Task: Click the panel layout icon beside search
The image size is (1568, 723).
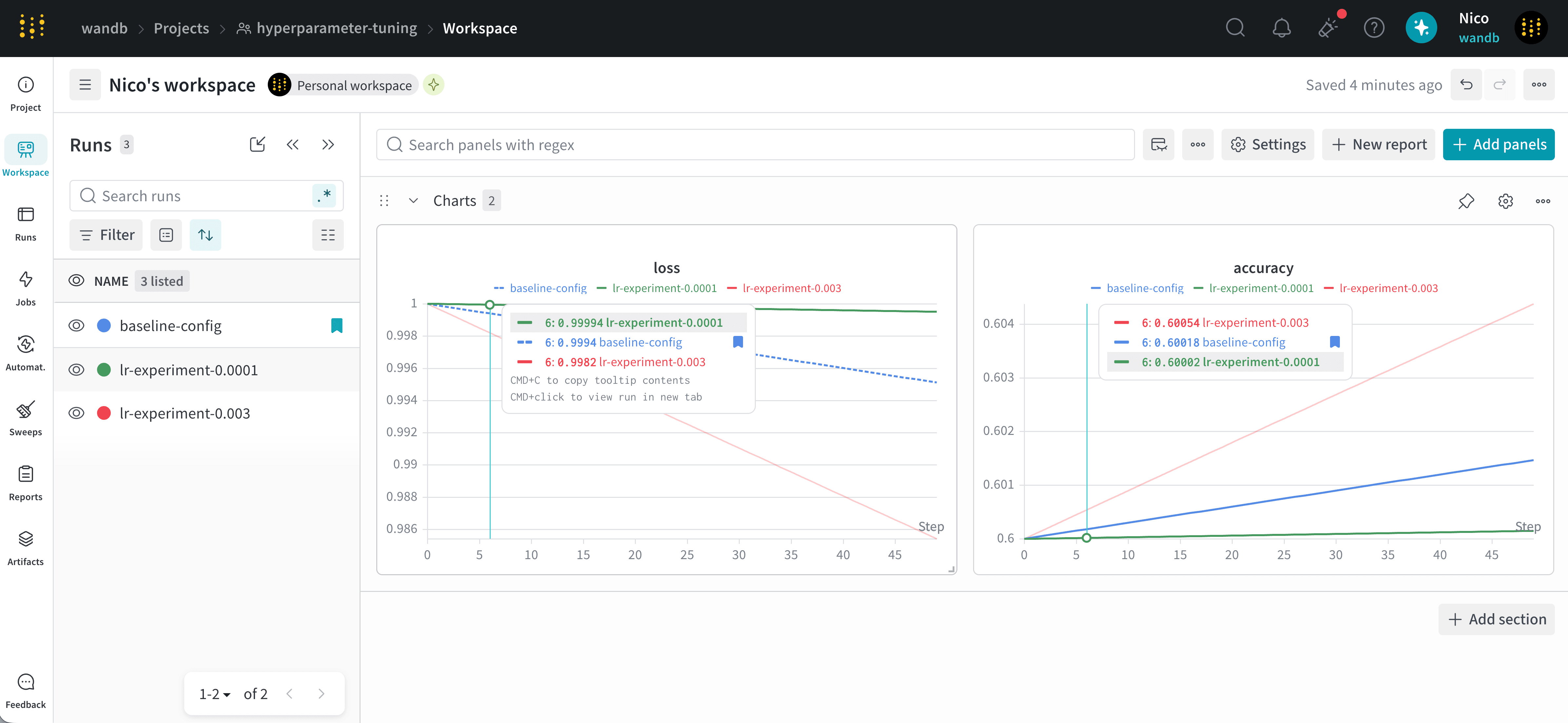Action: [1158, 144]
